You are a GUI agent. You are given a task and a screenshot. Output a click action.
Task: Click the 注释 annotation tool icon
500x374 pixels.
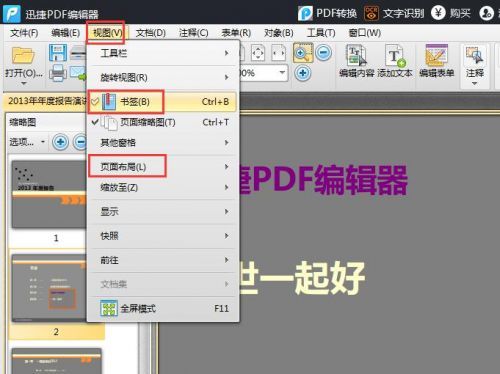pyautogui.click(x=475, y=55)
